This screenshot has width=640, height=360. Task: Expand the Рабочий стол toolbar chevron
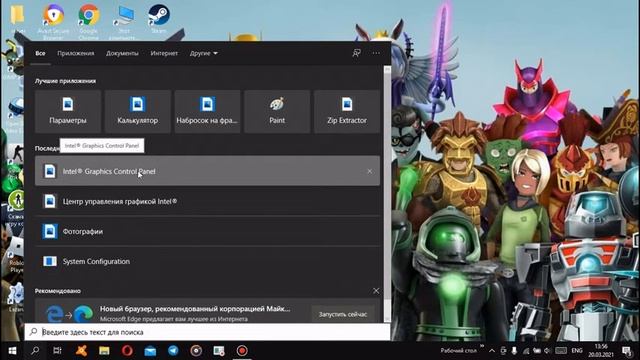coord(482,346)
